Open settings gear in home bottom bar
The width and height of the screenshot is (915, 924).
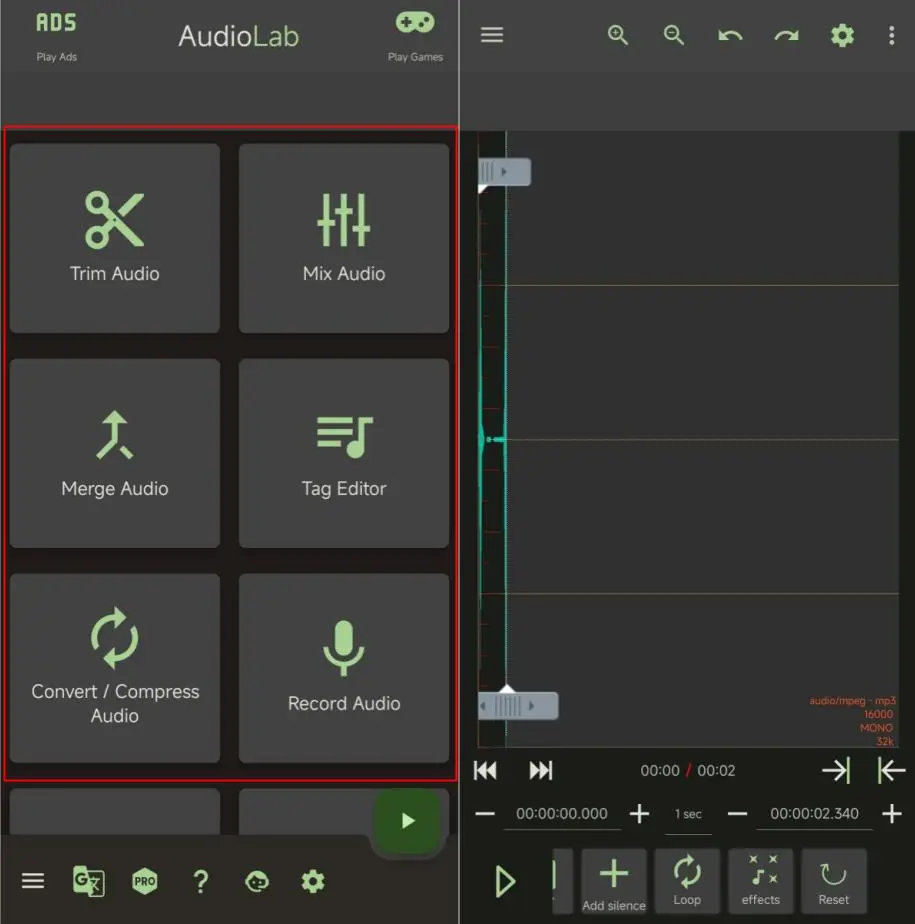(x=313, y=882)
